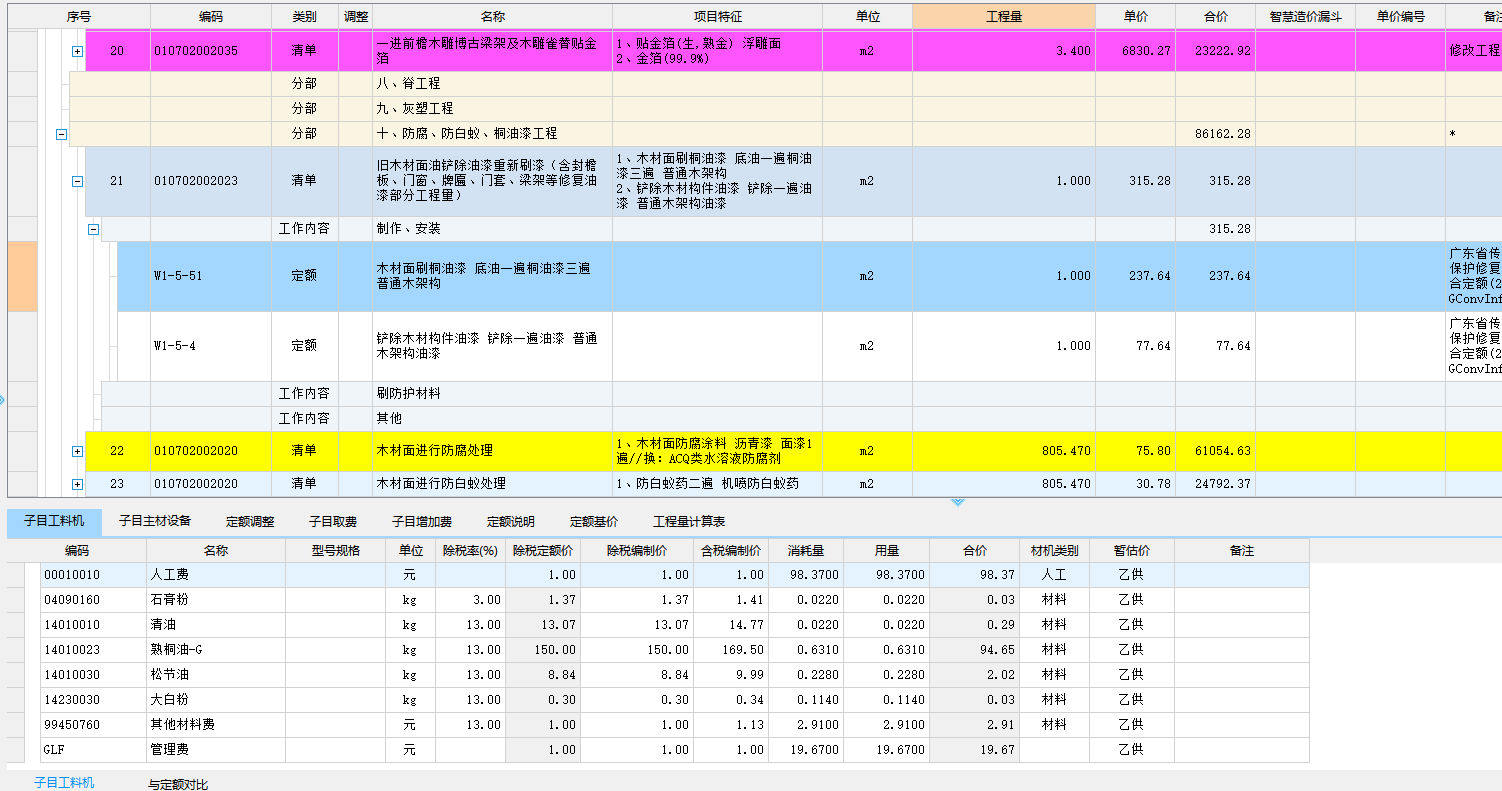Click the 单价编号 column header
This screenshot has height=791, width=1502.
tap(1400, 18)
